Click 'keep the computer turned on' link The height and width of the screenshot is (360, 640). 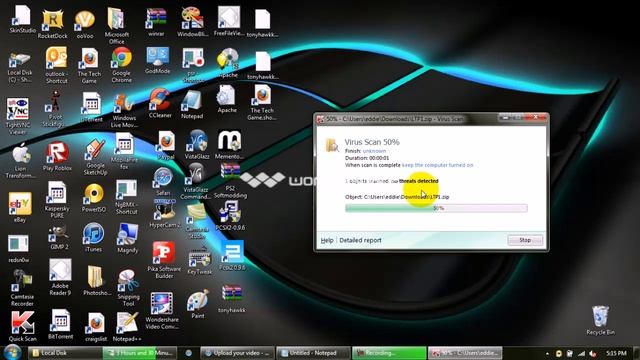(x=438, y=165)
